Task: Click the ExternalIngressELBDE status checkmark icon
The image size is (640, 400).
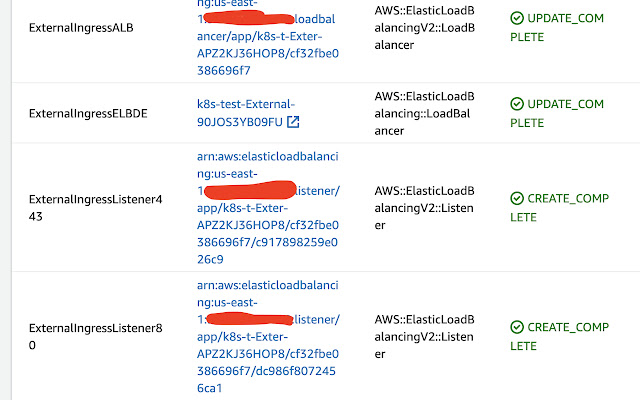Action: click(x=517, y=104)
